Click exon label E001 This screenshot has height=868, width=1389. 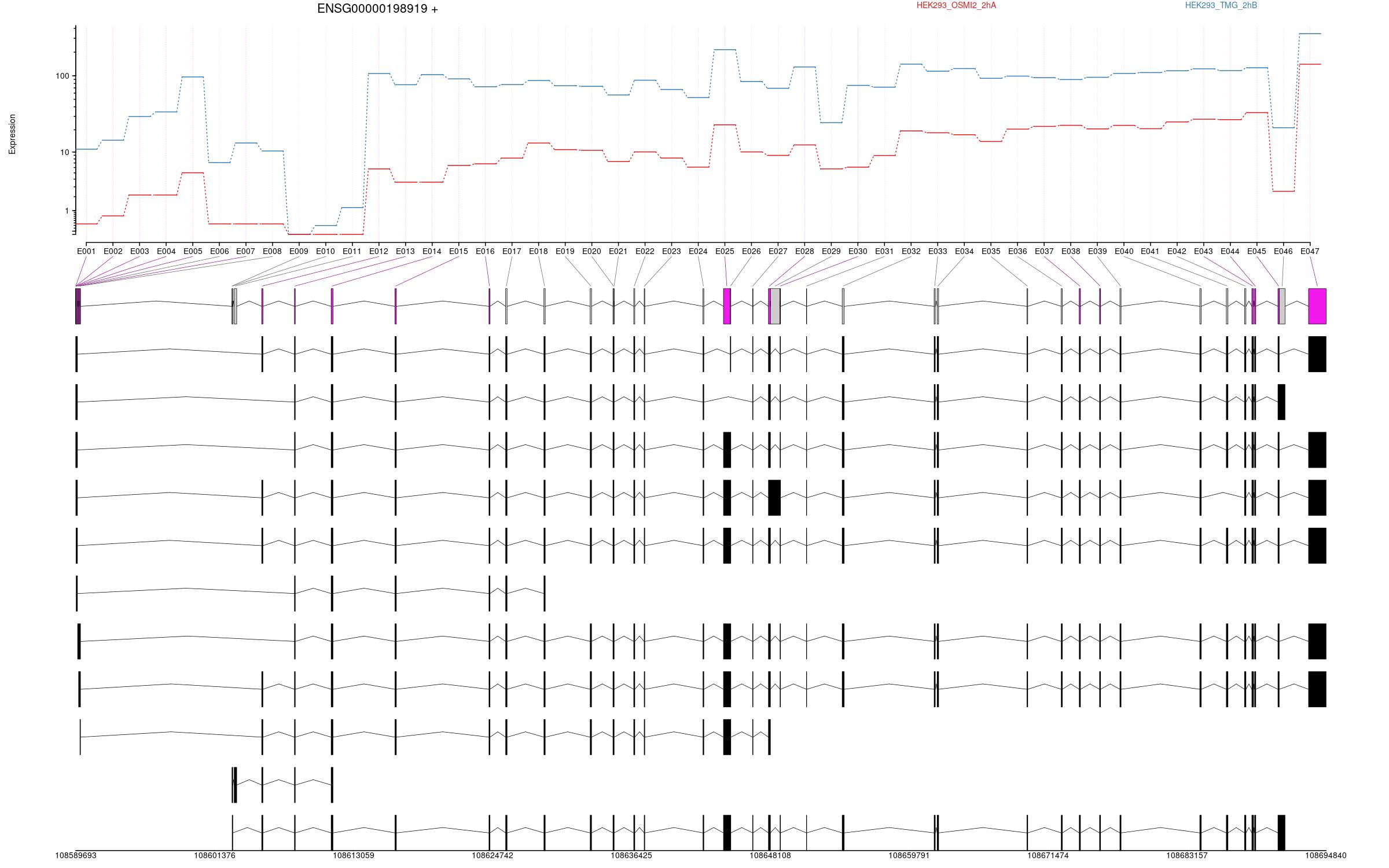(x=86, y=251)
